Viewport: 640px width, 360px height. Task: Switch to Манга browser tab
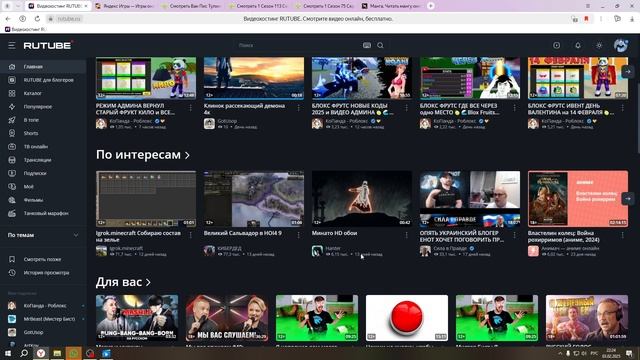click(x=391, y=6)
